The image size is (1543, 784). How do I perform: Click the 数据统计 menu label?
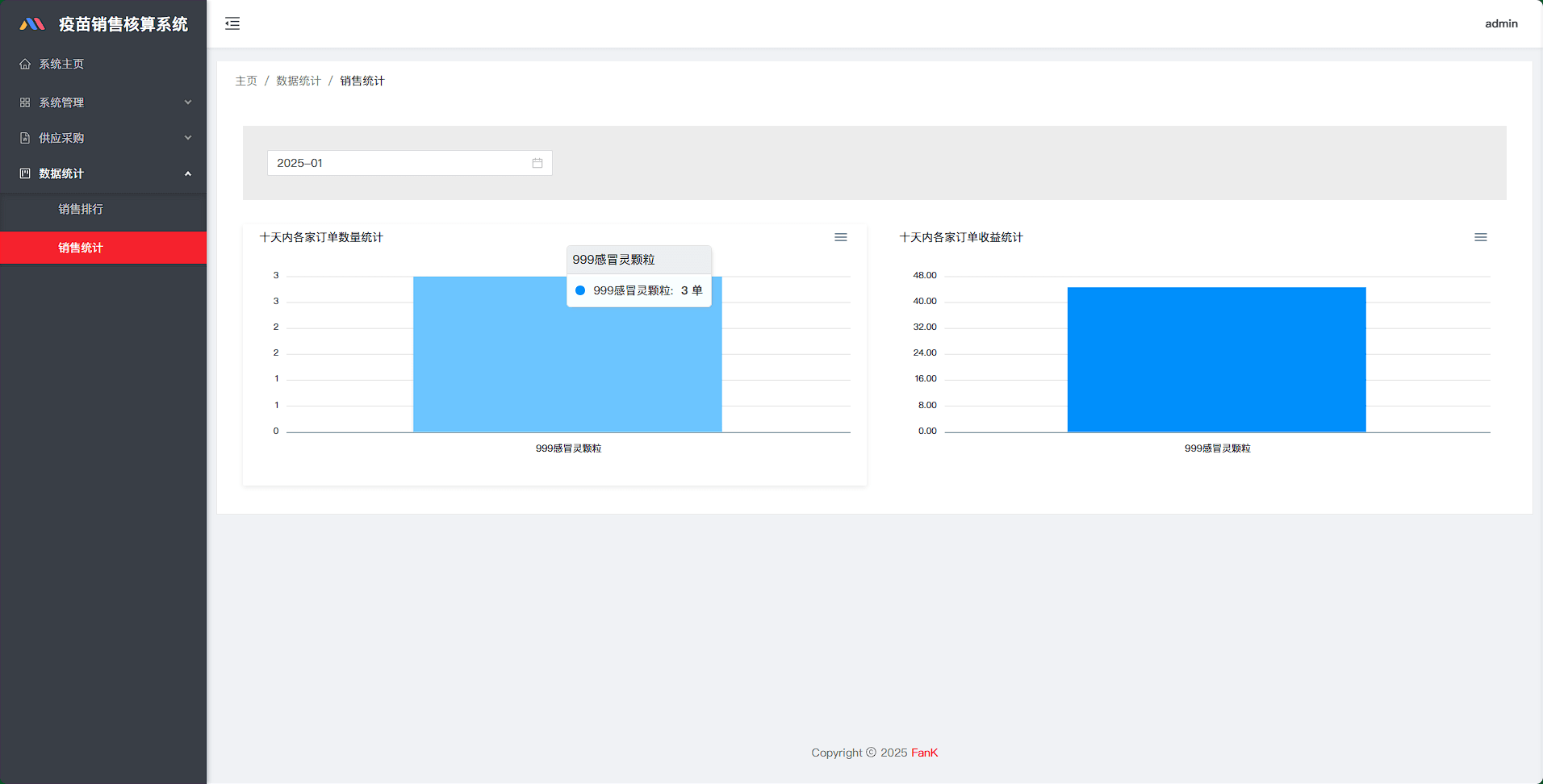click(x=61, y=173)
